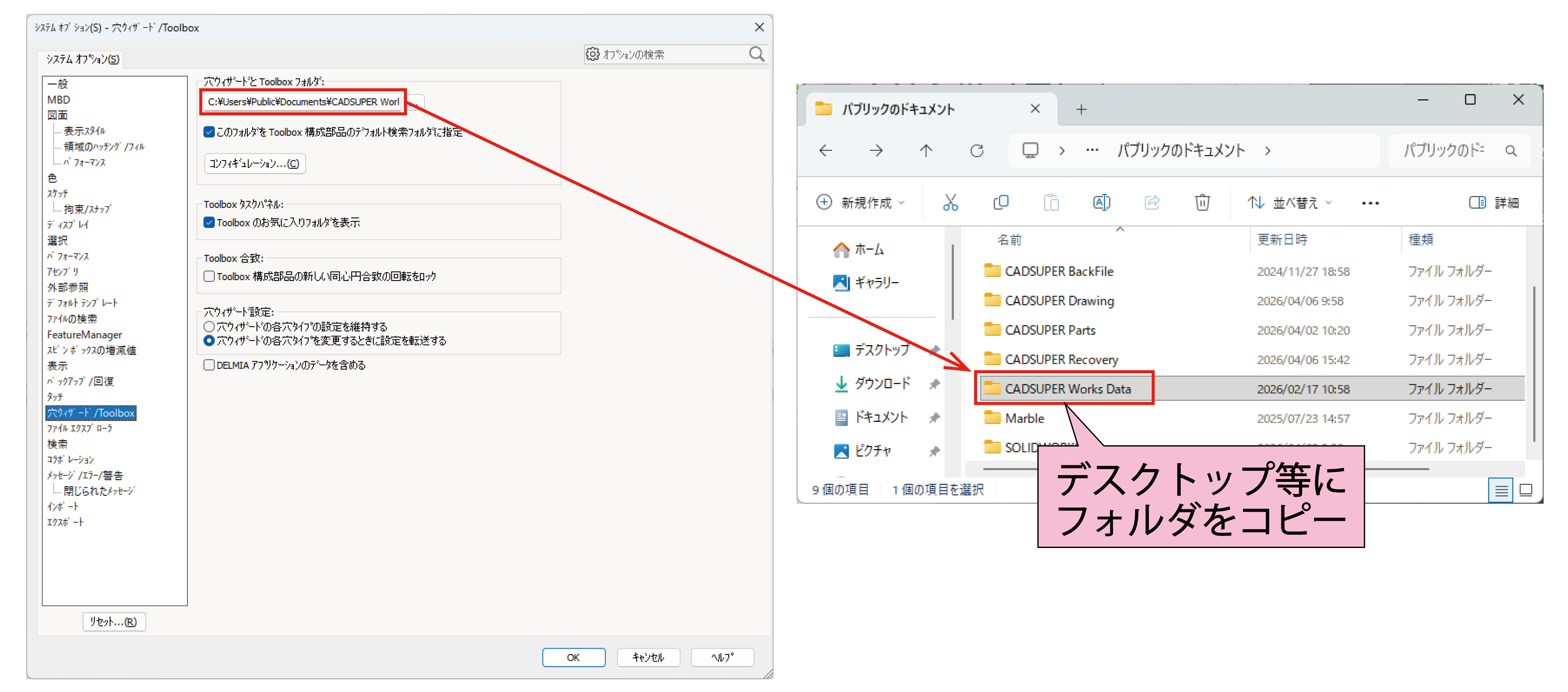Click the forward arrow in Explorer
Screen dimensions: 1568x692
pyautogui.click(x=876, y=150)
